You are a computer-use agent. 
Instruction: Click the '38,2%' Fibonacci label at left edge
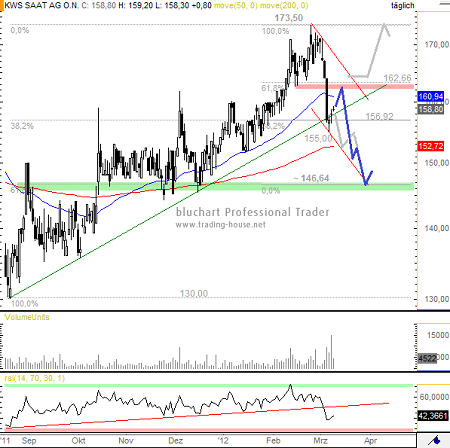[22, 126]
